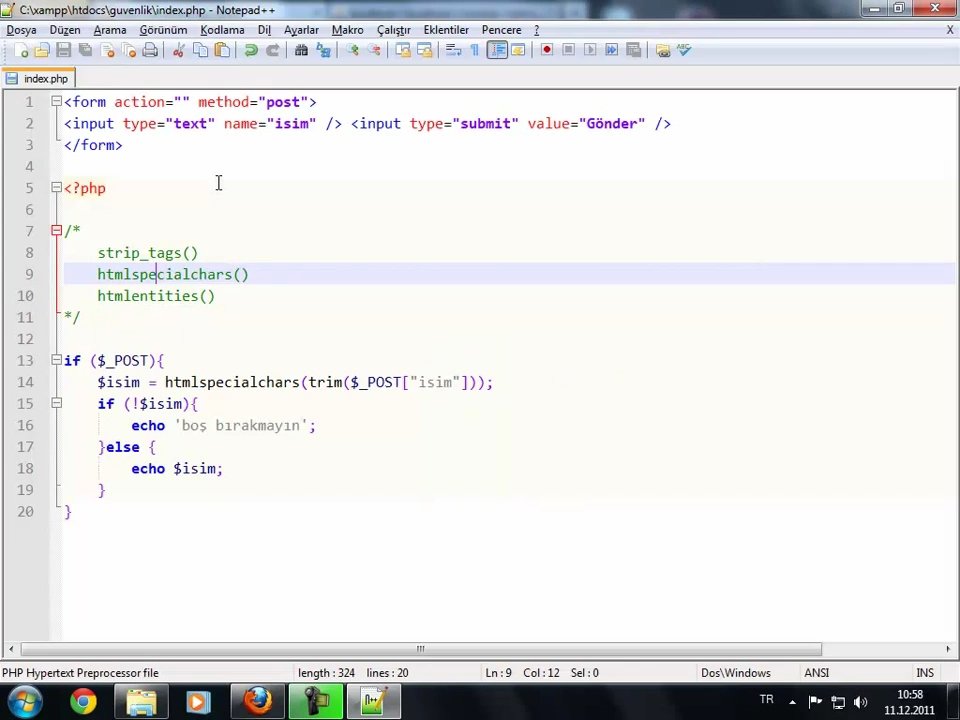960x720 pixels.
Task: Close the current document via toolbar icon
Action: 108,50
